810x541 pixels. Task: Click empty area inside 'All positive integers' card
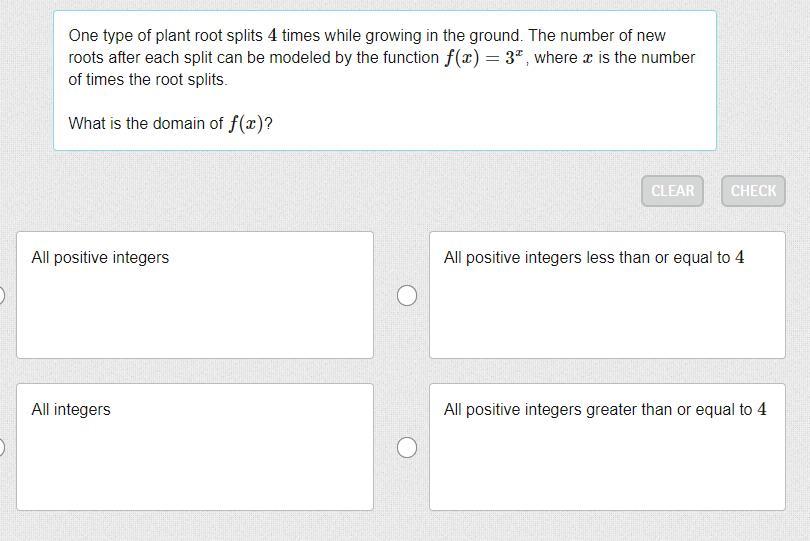(195, 315)
